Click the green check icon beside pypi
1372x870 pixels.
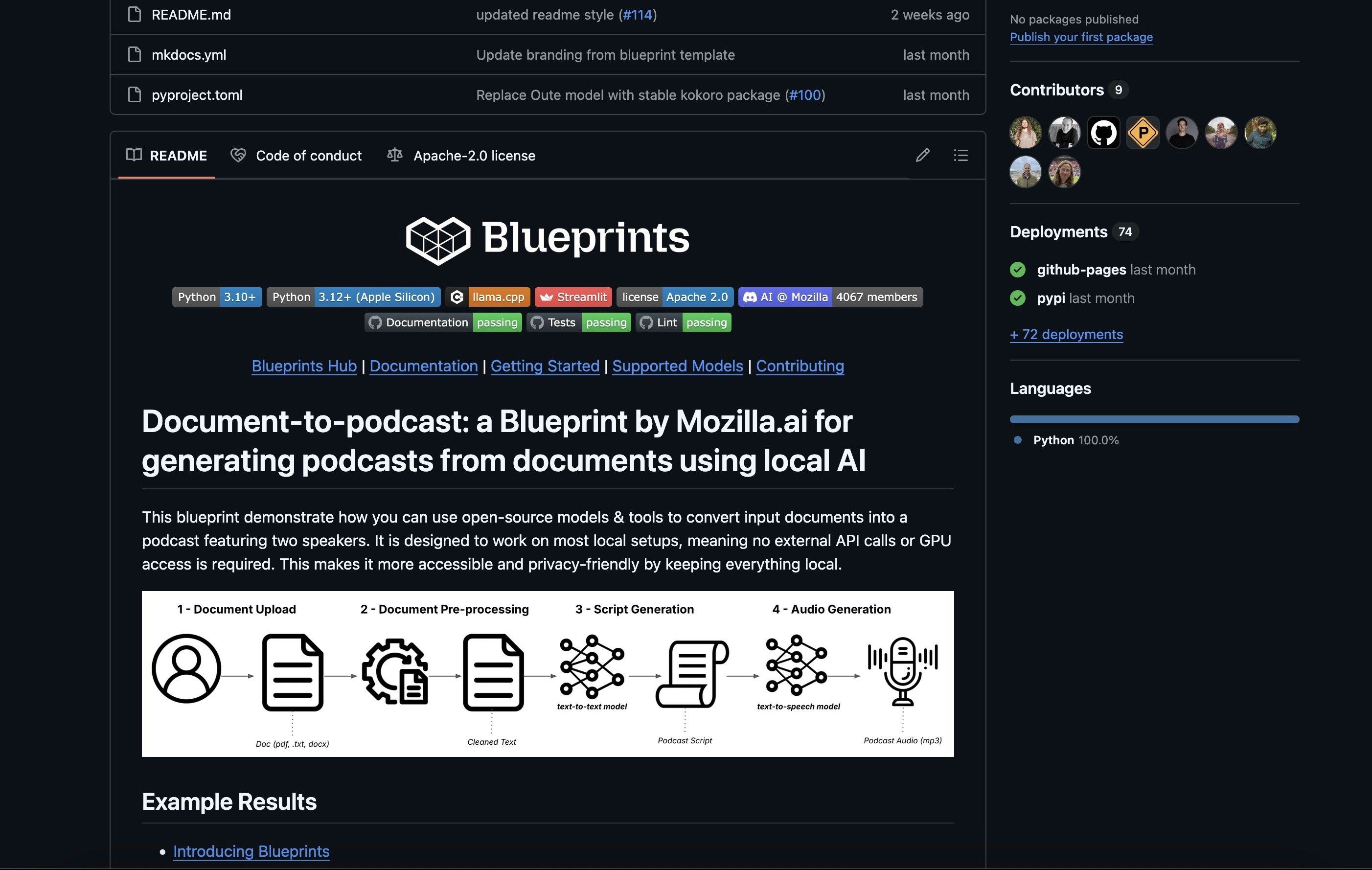point(1018,298)
